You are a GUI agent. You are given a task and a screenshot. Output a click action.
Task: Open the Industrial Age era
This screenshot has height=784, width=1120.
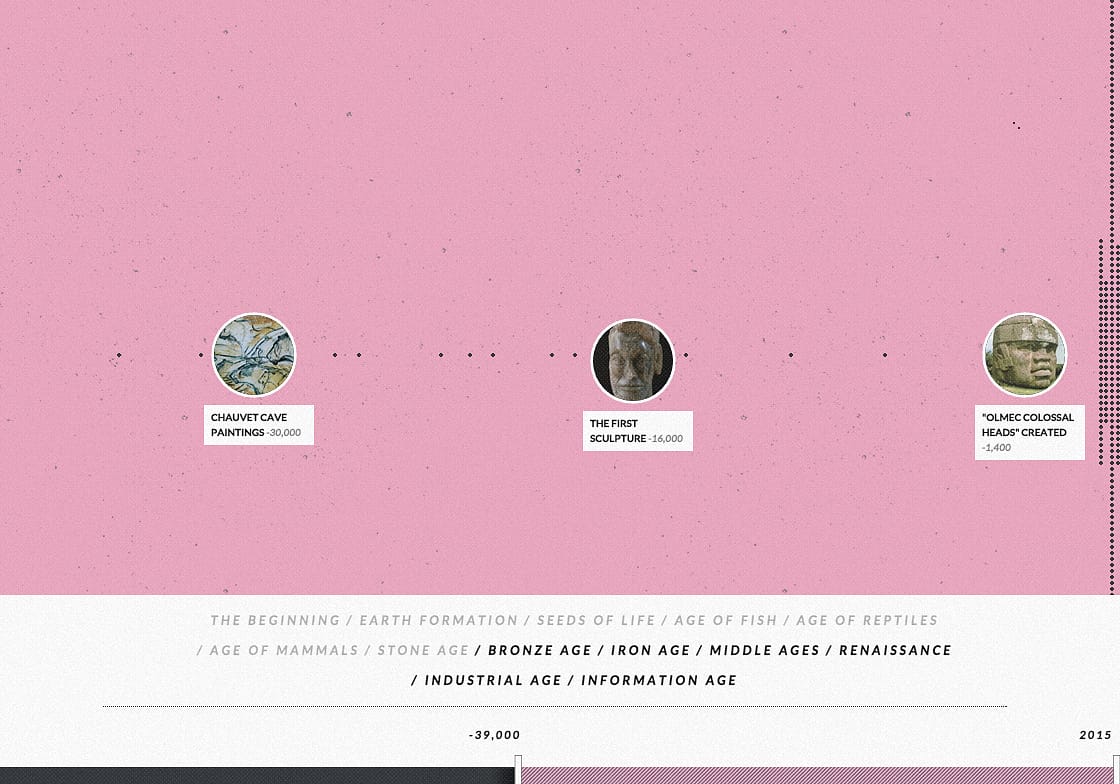coord(495,680)
